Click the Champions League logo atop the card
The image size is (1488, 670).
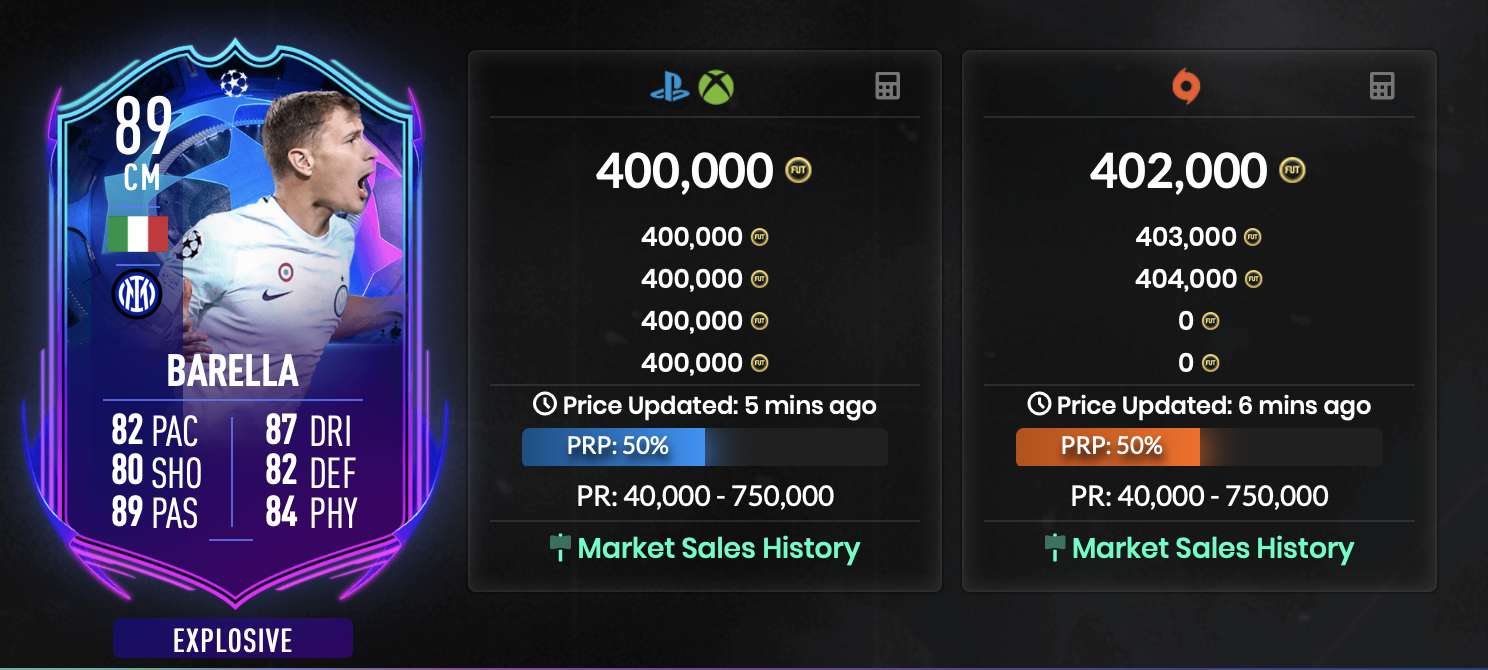[x=233, y=84]
